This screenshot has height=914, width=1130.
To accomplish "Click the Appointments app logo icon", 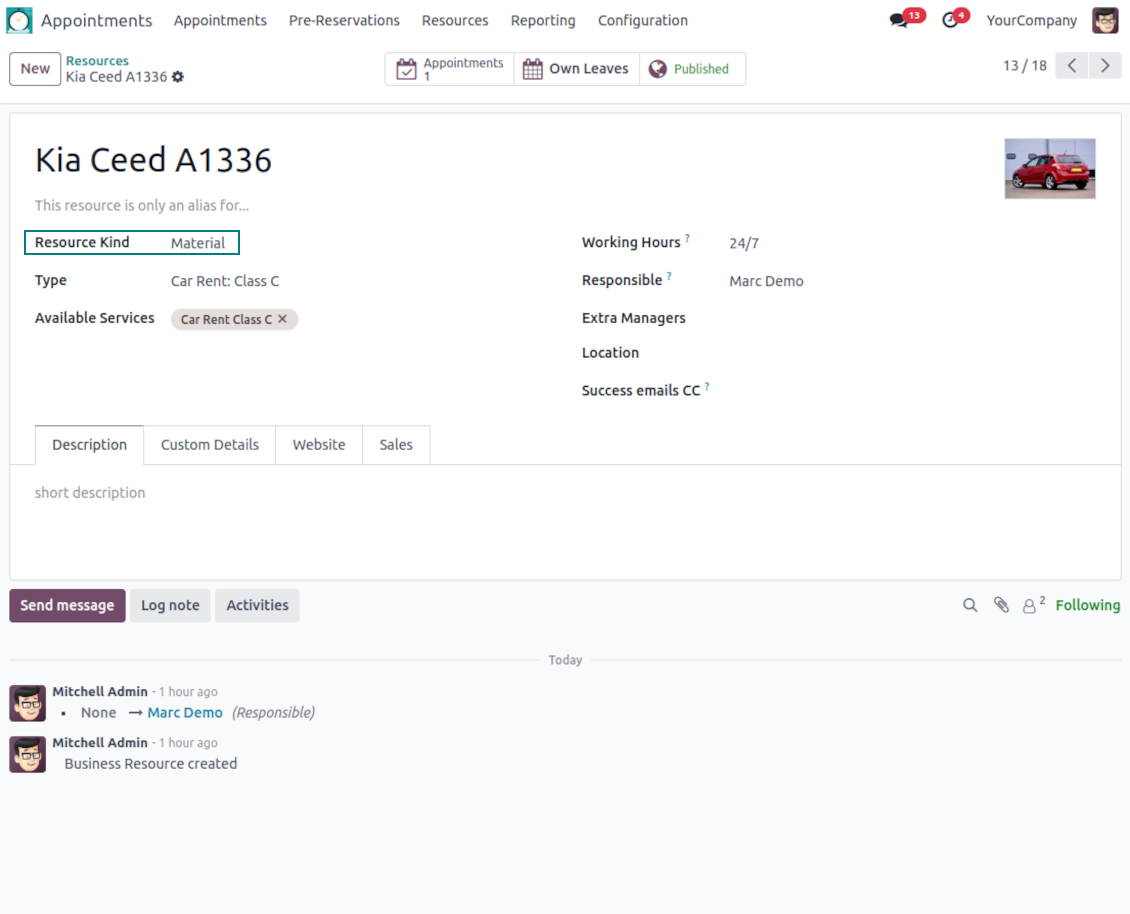I will [19, 20].
